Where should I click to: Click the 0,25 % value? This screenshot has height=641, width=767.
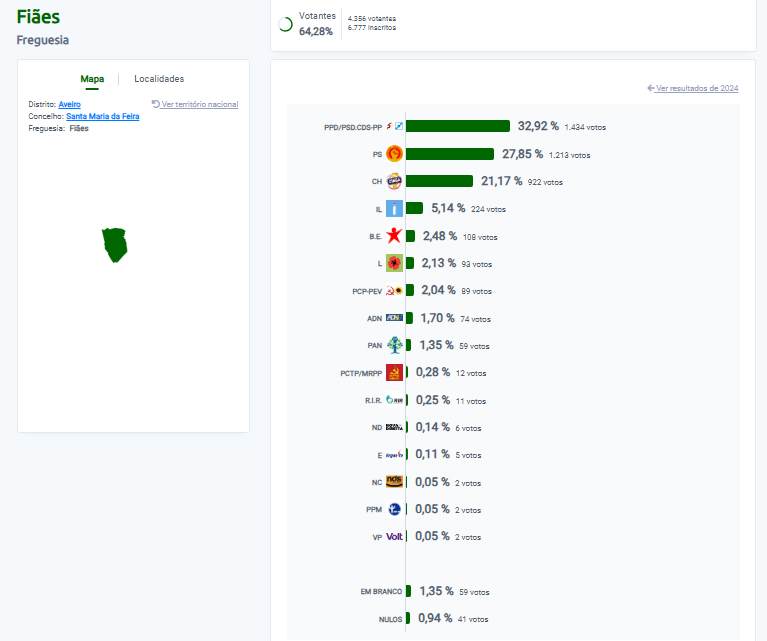point(433,400)
